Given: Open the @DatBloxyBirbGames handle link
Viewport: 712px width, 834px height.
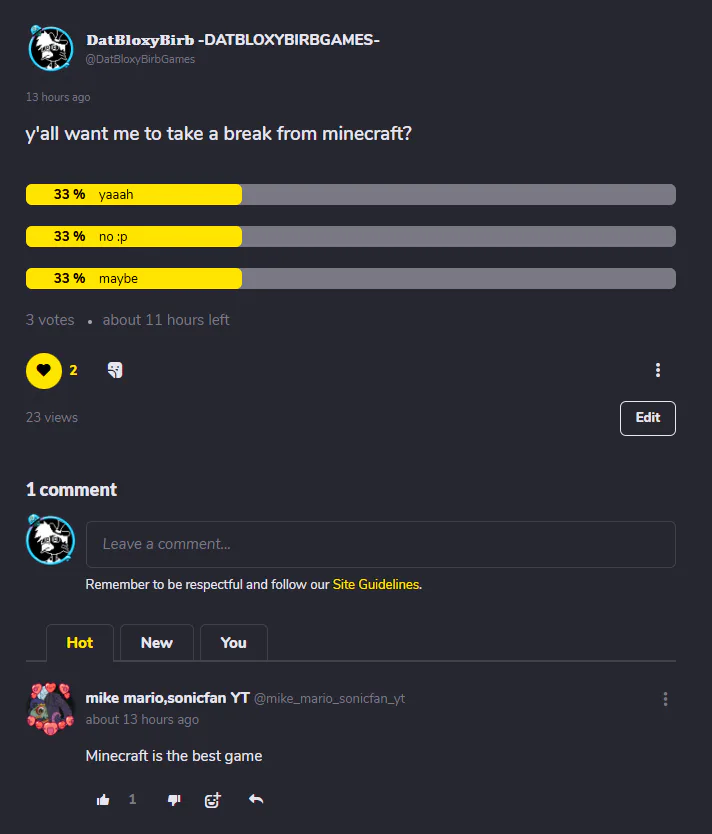Looking at the screenshot, I should 140,60.
